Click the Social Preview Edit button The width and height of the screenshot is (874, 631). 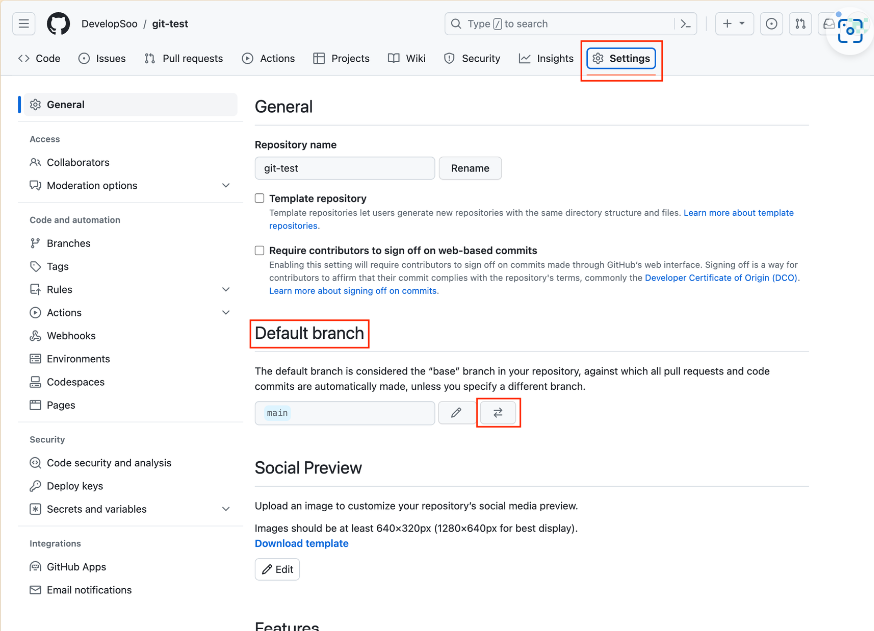coord(277,569)
